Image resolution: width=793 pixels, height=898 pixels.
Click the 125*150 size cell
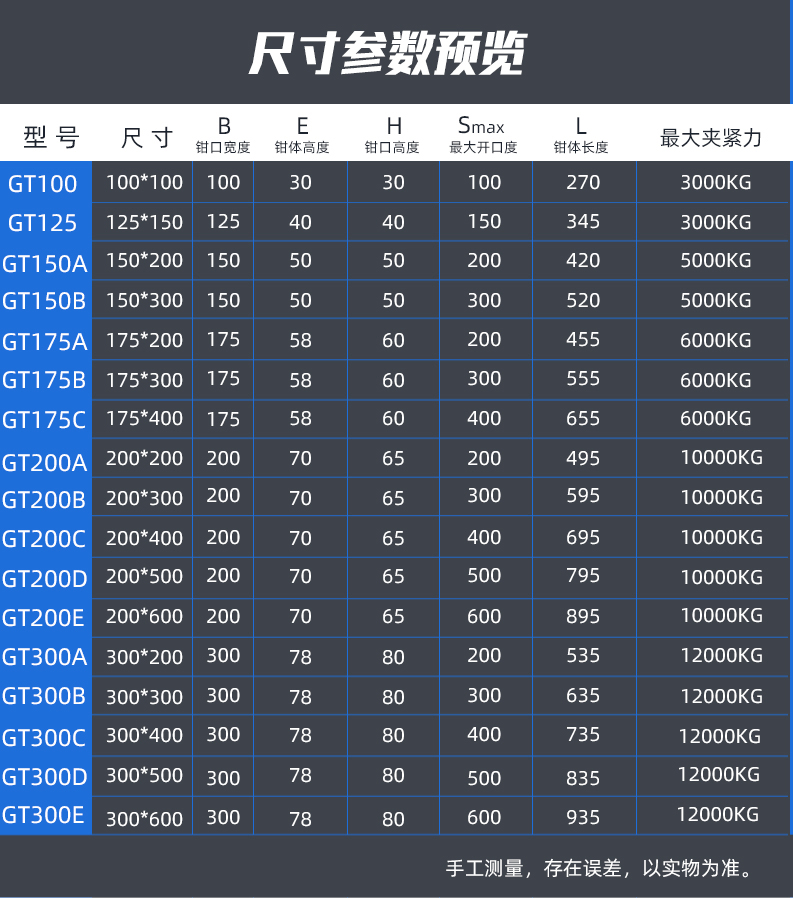[x=145, y=222]
